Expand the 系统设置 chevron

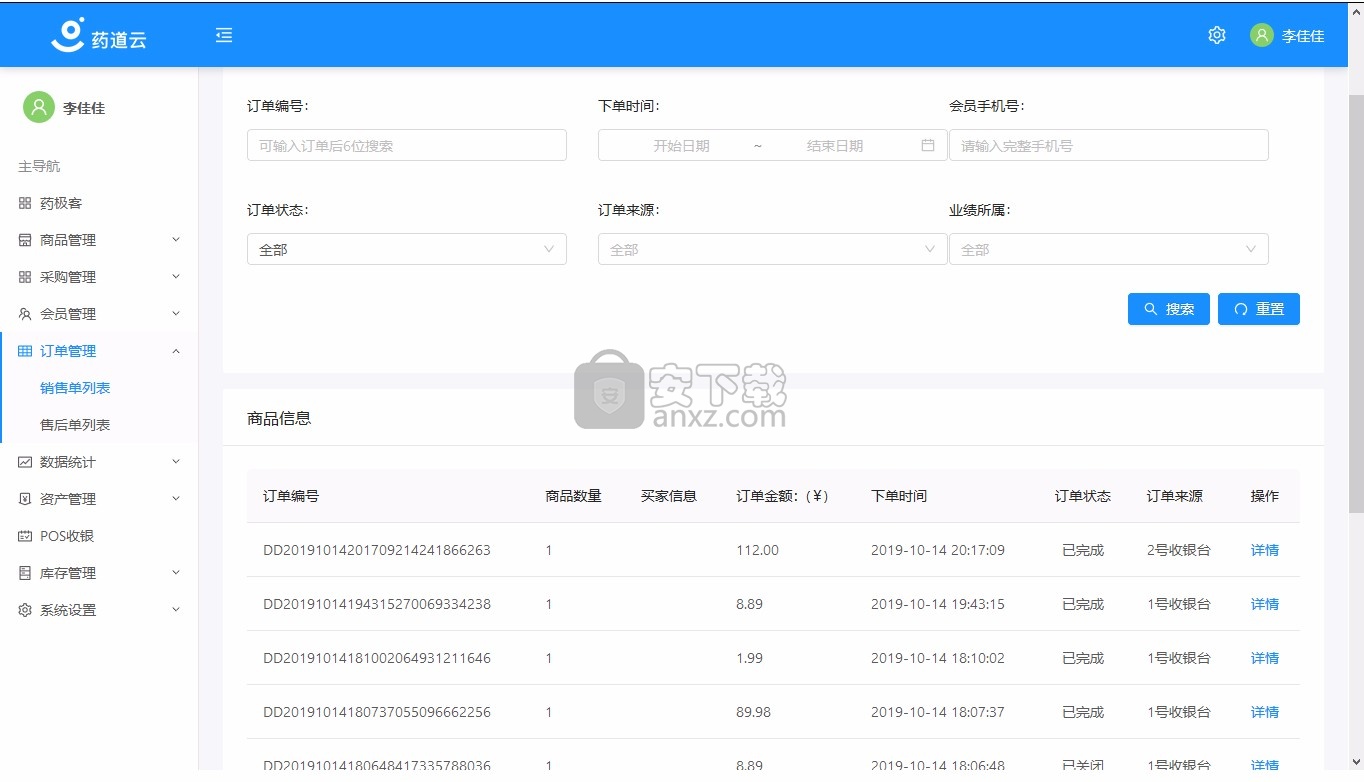click(x=176, y=609)
